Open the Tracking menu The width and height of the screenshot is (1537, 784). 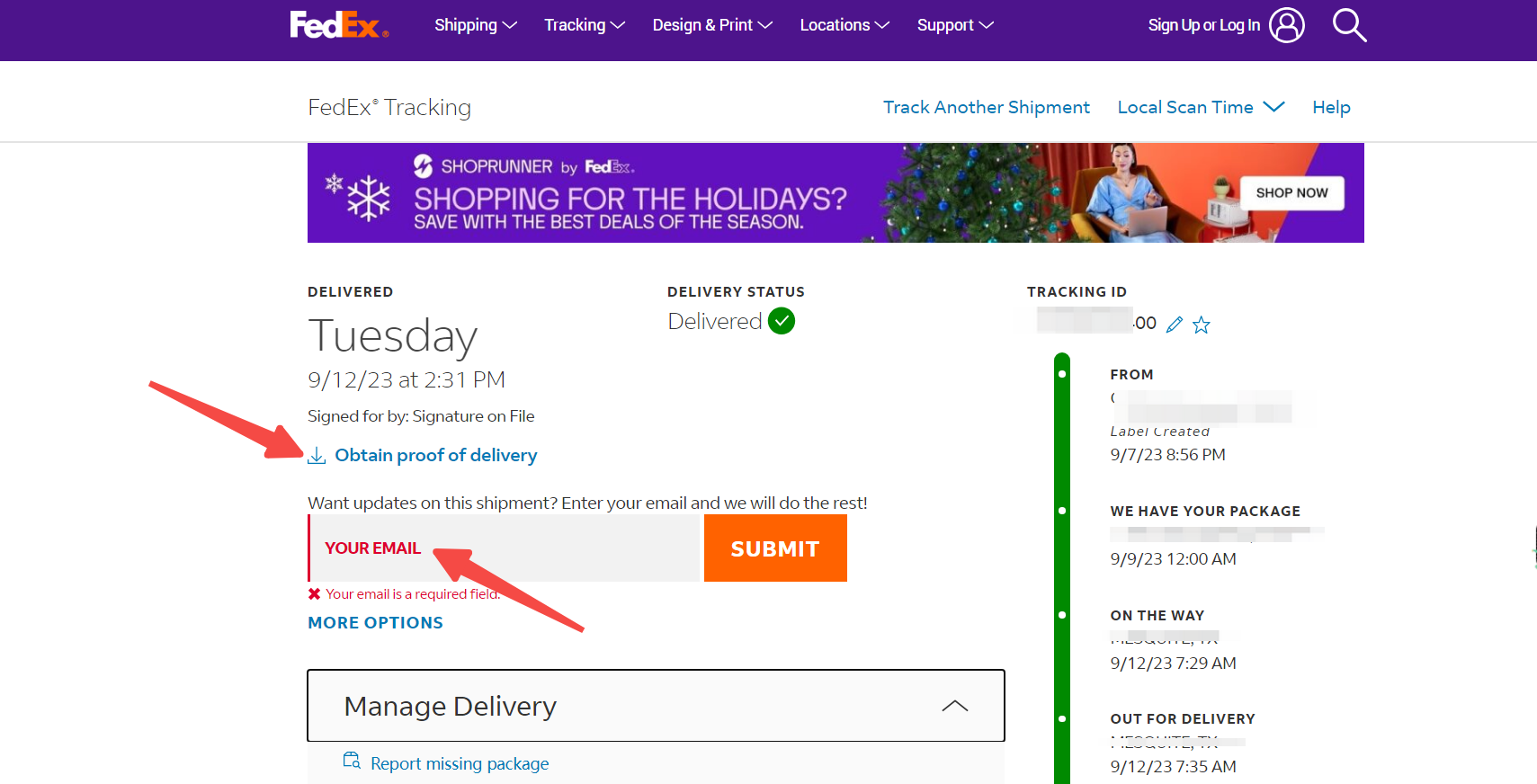coord(585,25)
